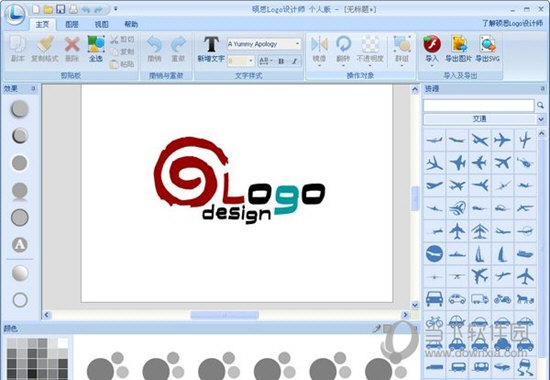Click the red X 删除 delete icon
This screenshot has height=380, width=550.
[72, 48]
